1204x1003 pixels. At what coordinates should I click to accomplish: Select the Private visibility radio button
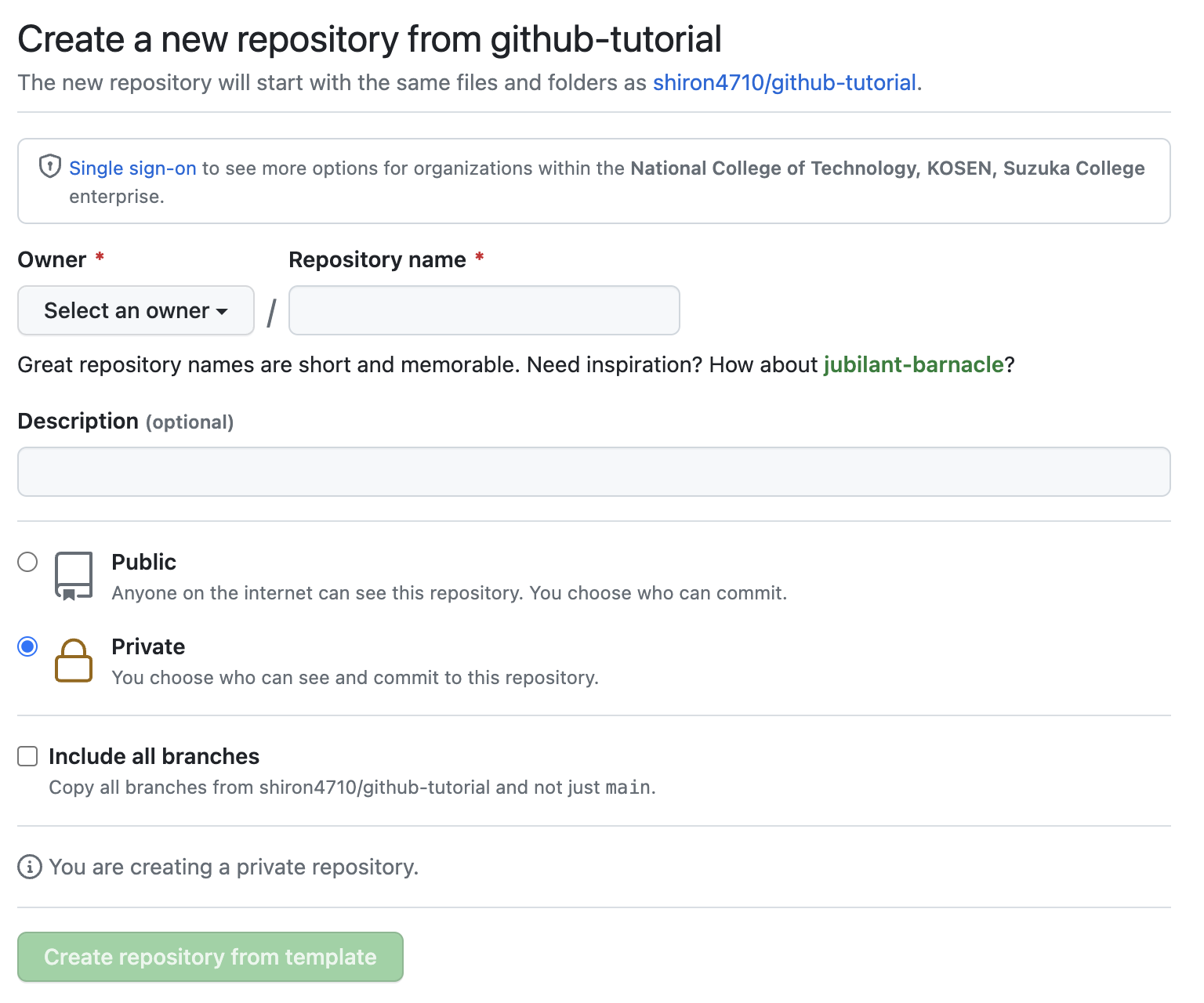click(x=27, y=646)
